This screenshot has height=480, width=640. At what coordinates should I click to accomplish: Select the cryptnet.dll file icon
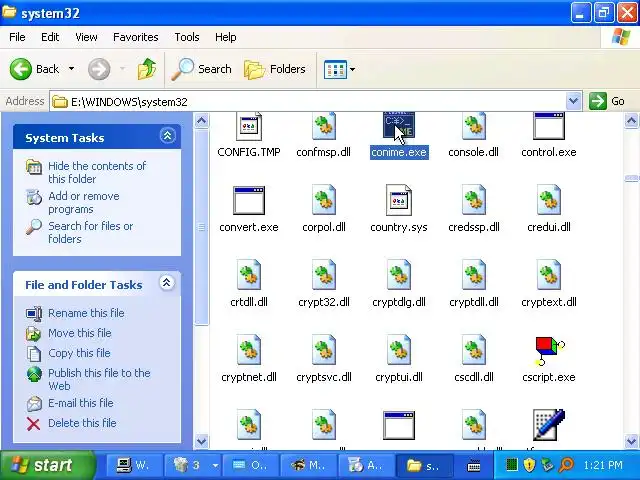(249, 350)
